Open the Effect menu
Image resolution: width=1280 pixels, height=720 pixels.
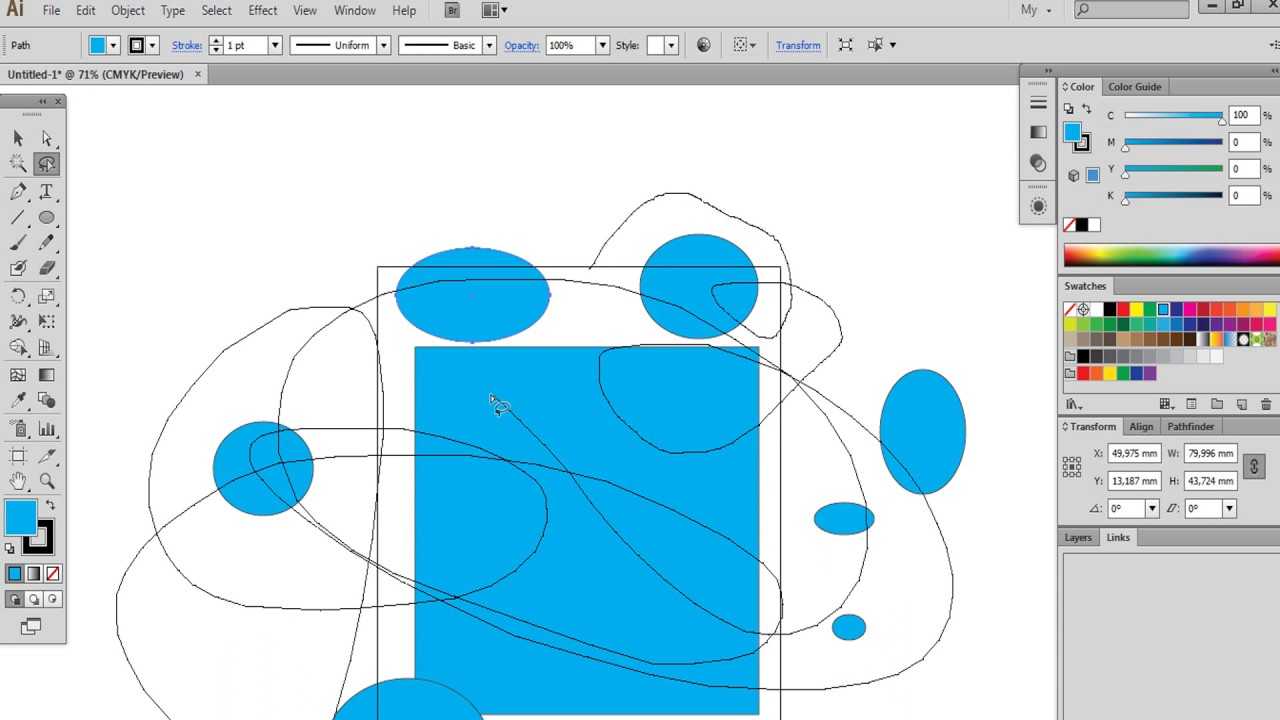click(x=262, y=10)
